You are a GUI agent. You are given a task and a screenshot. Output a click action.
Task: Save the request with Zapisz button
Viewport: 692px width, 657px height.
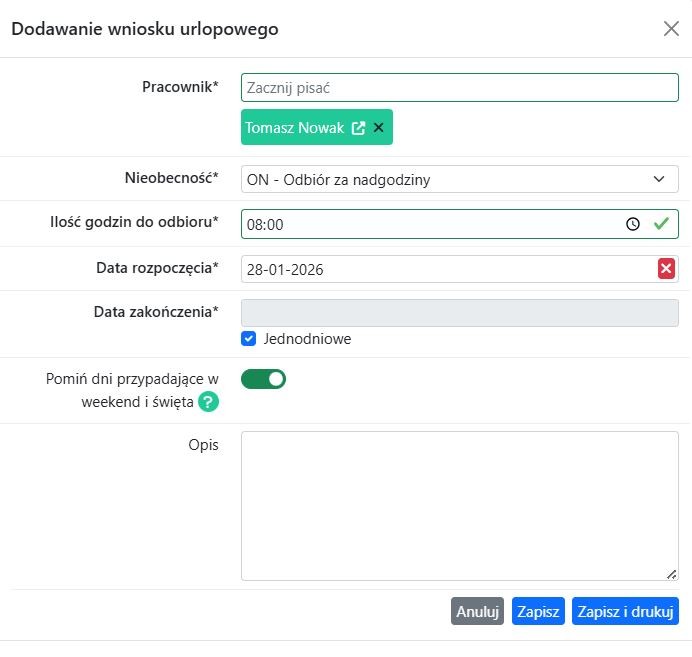tap(538, 611)
